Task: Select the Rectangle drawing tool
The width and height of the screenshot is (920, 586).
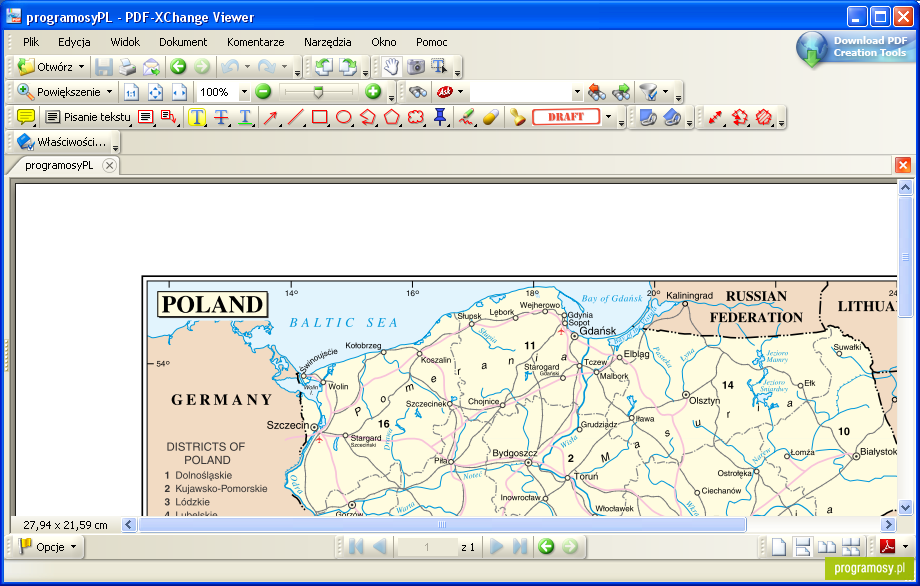Action: [x=320, y=117]
